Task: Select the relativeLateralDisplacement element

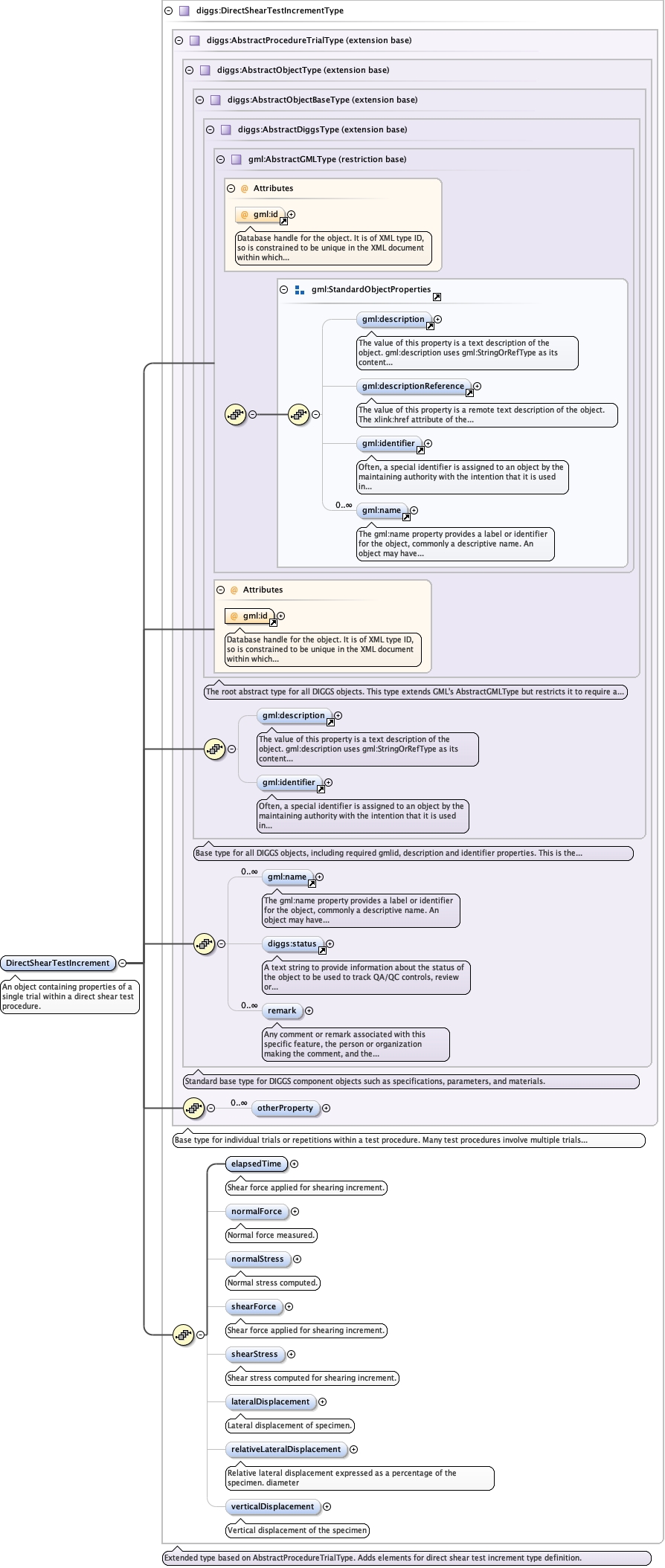Action: click(x=286, y=1449)
